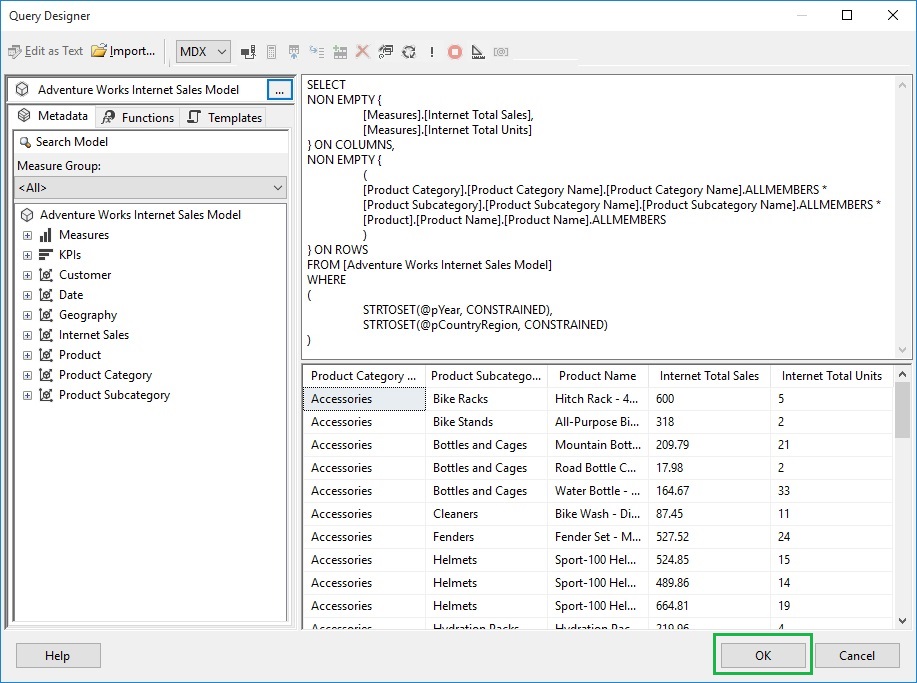Switch to the Functions tab
917x683 pixels.
pyautogui.click(x=138, y=118)
